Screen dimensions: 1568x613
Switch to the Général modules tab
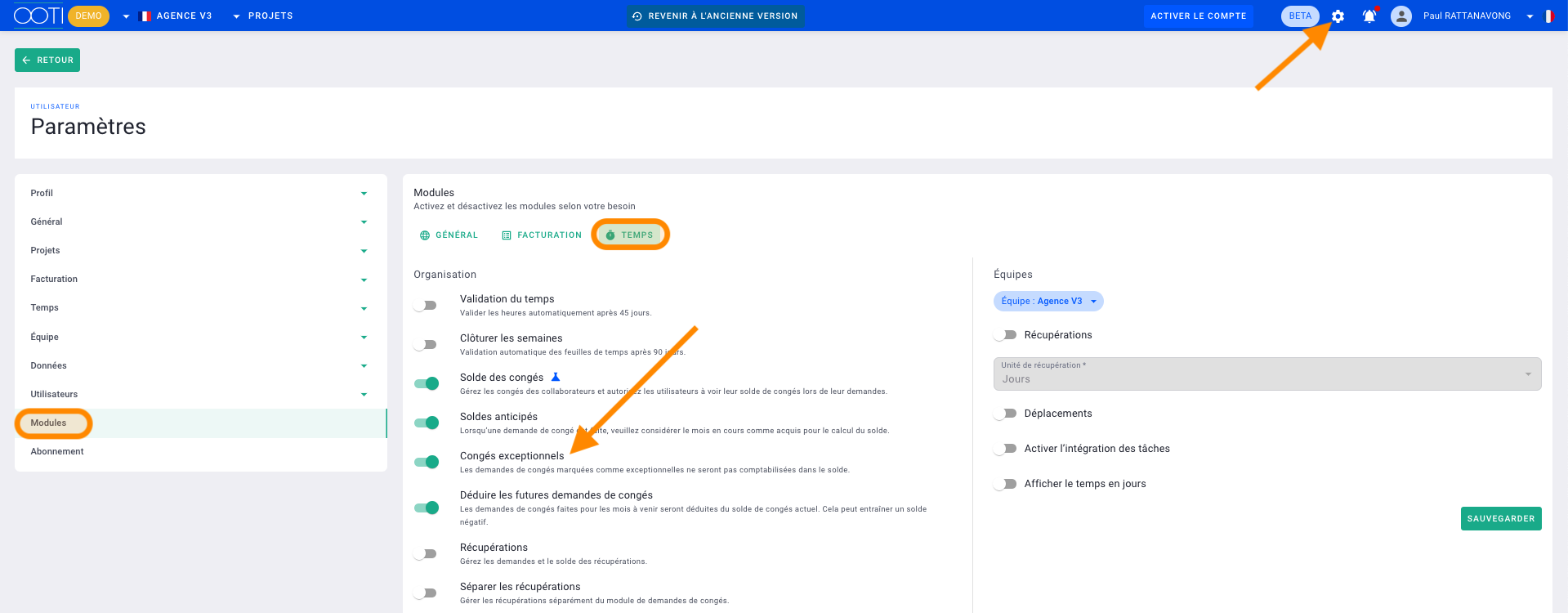point(449,235)
